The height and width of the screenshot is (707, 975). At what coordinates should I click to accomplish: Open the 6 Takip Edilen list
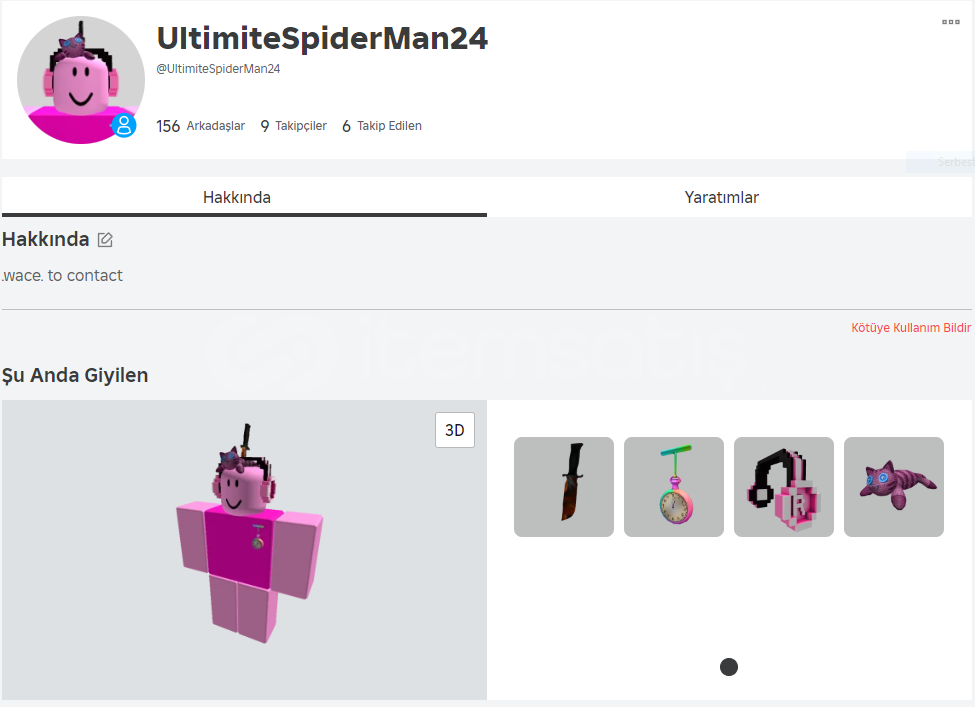382,126
